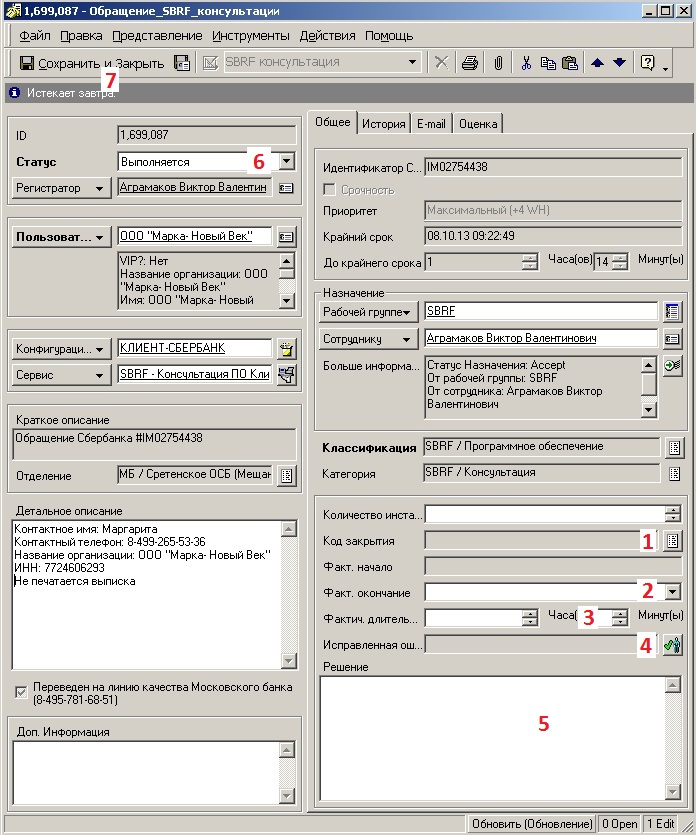The image size is (696, 835).
Task: Click the help question mark icon
Action: coord(648,63)
